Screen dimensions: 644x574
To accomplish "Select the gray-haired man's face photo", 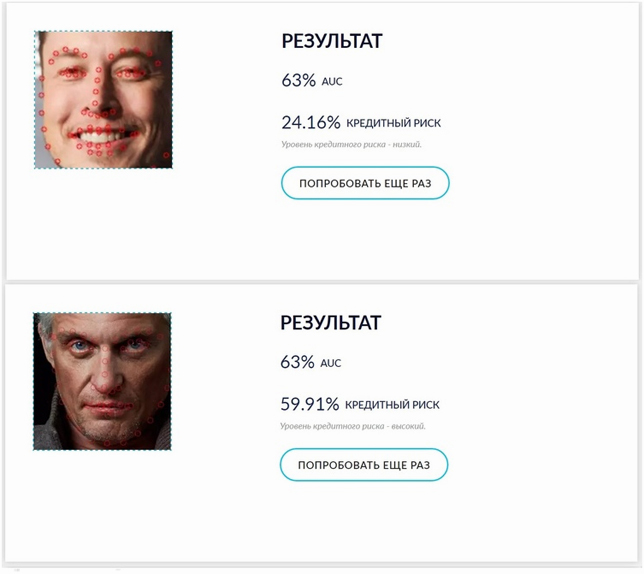I will coord(102,381).
